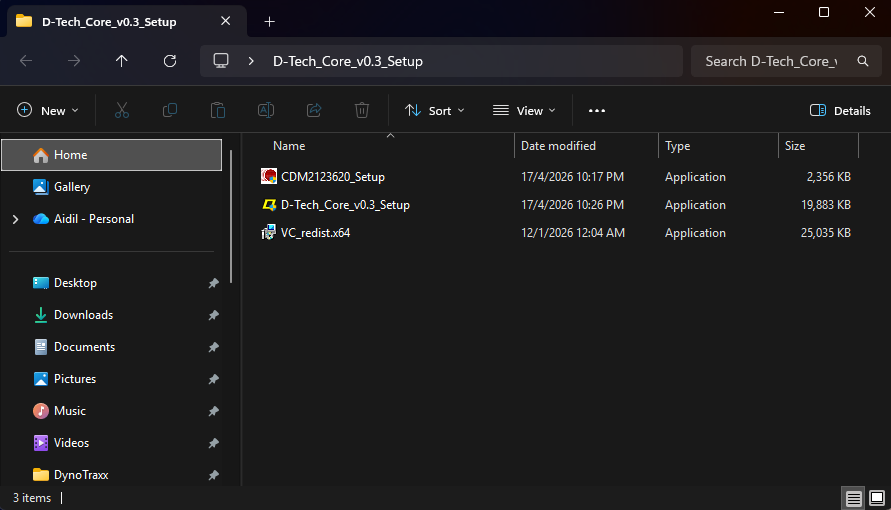Click the This PC monitor icon in address bar
The height and width of the screenshot is (510, 891).
point(221,61)
